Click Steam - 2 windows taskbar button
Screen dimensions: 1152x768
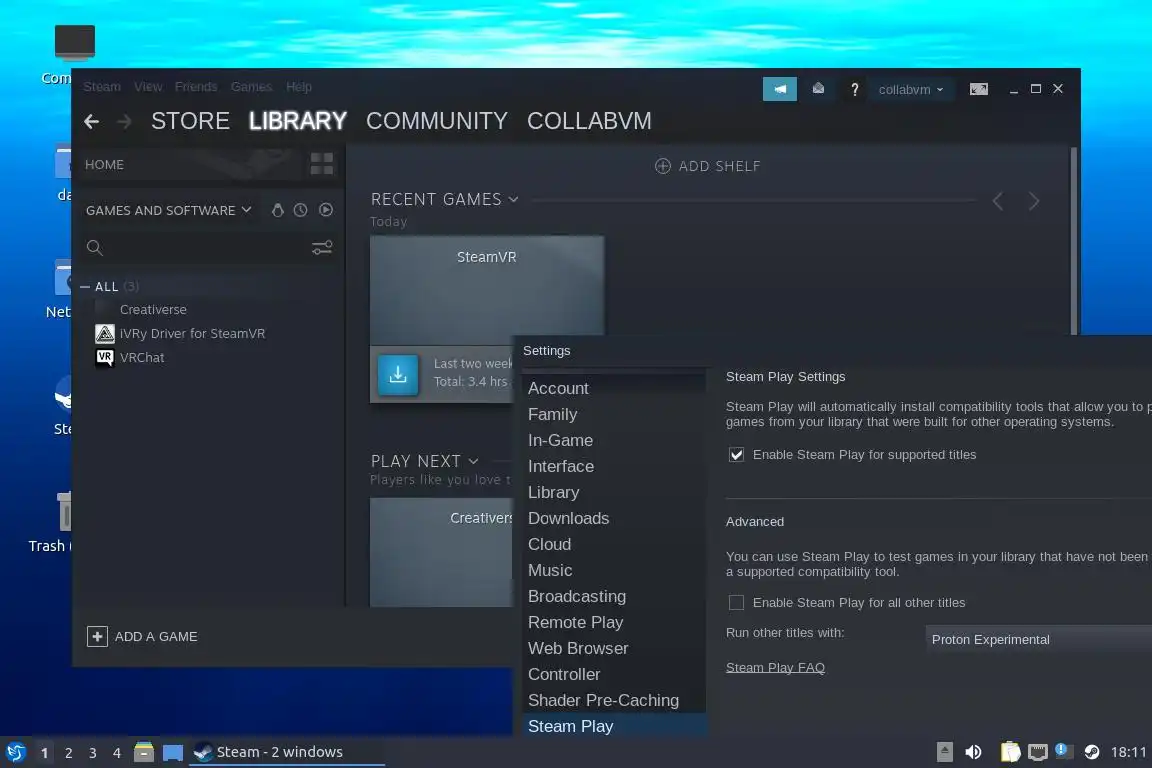[287, 752]
